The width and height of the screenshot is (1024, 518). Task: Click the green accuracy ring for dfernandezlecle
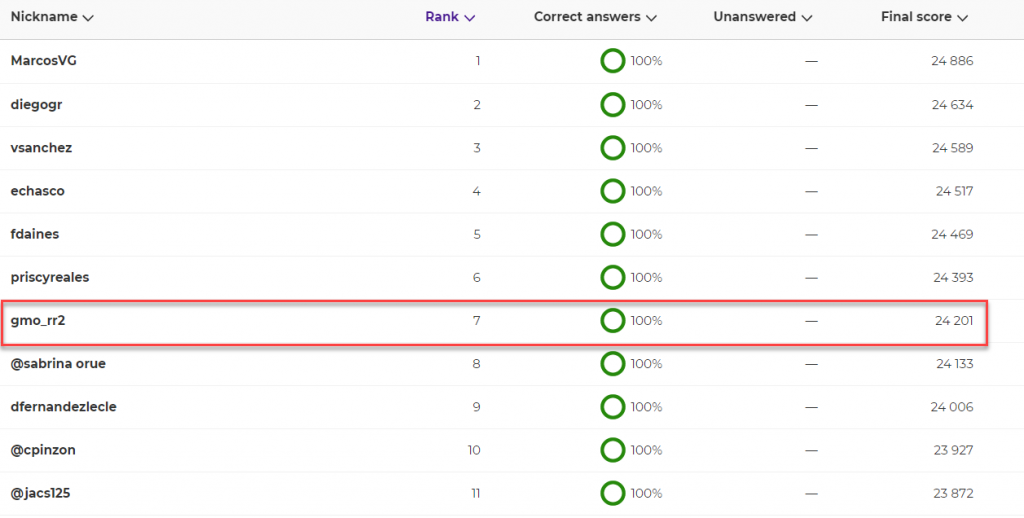pyautogui.click(x=613, y=407)
